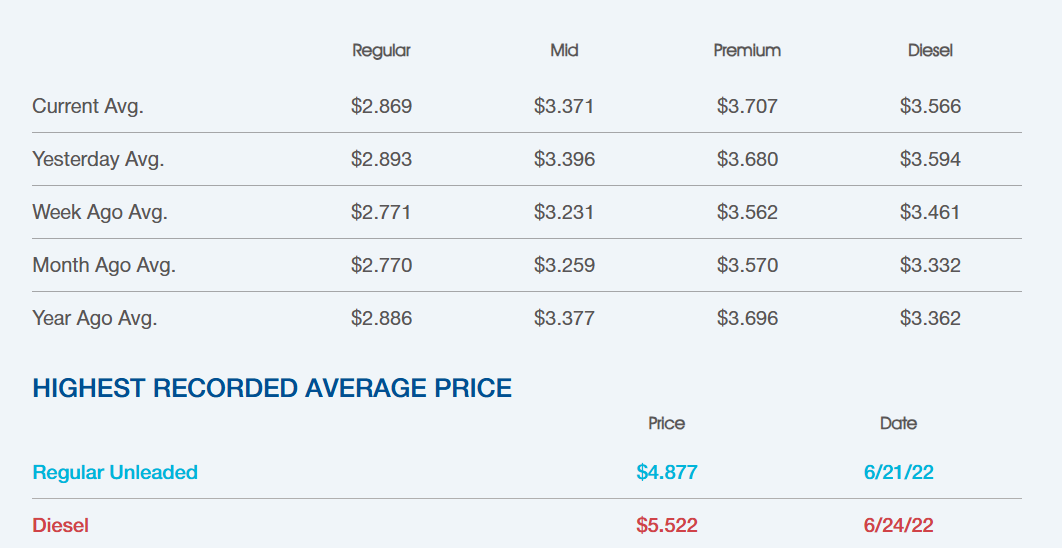Click the year ago diesel price $3.362
This screenshot has height=548, width=1063.
[x=930, y=318]
